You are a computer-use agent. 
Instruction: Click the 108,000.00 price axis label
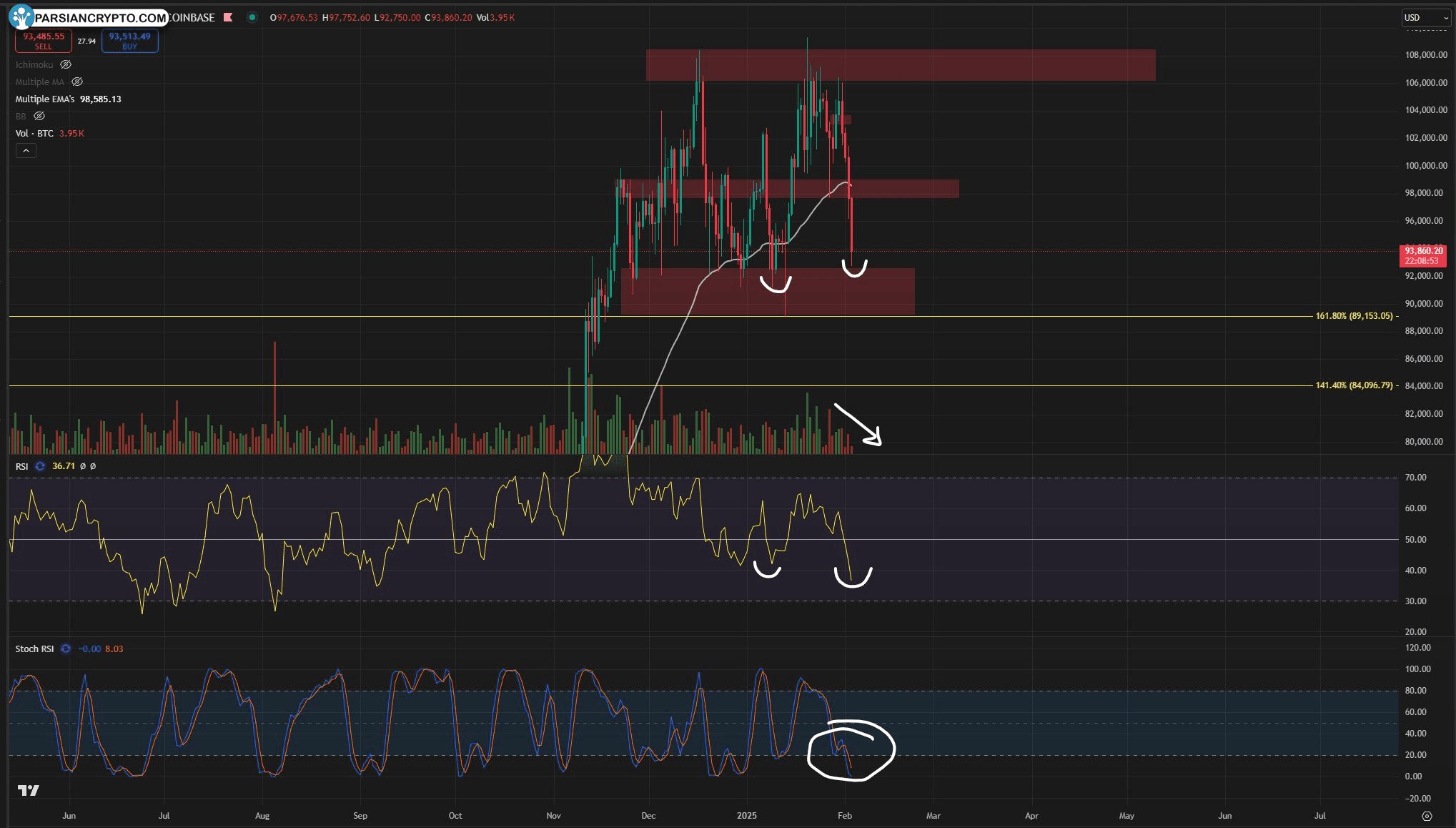click(1426, 55)
